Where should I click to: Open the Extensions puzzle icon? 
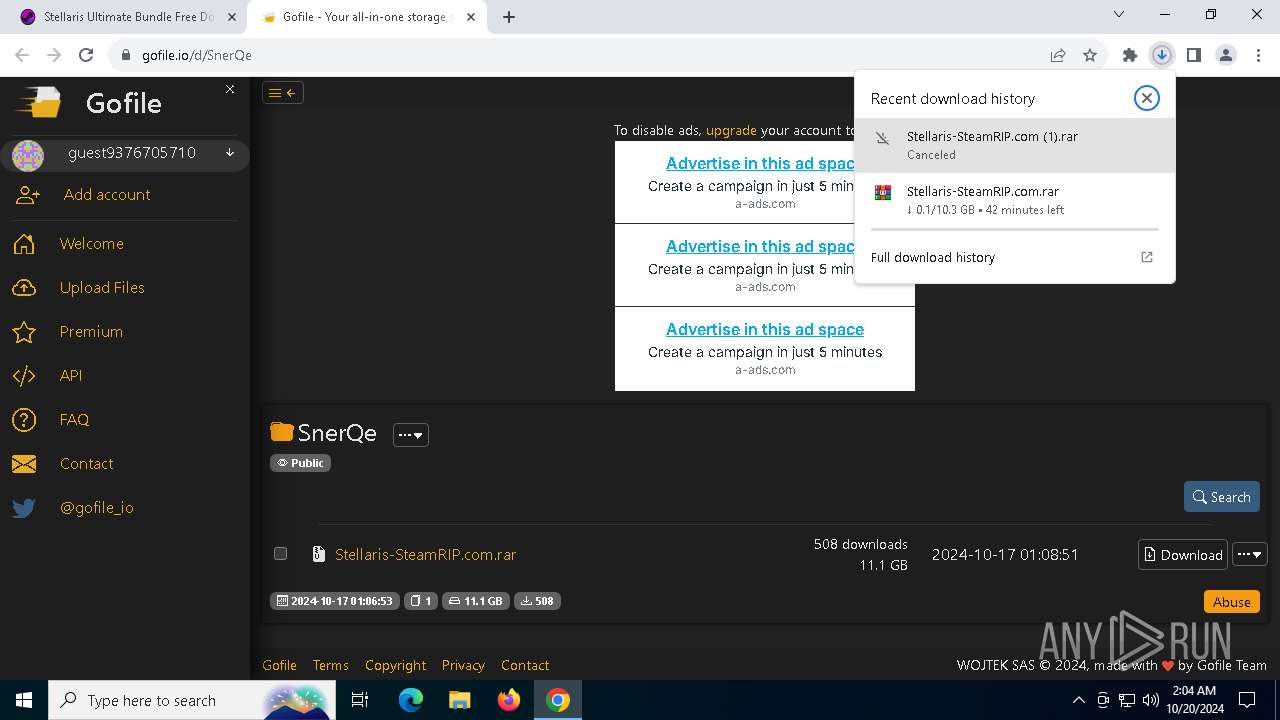point(1130,55)
